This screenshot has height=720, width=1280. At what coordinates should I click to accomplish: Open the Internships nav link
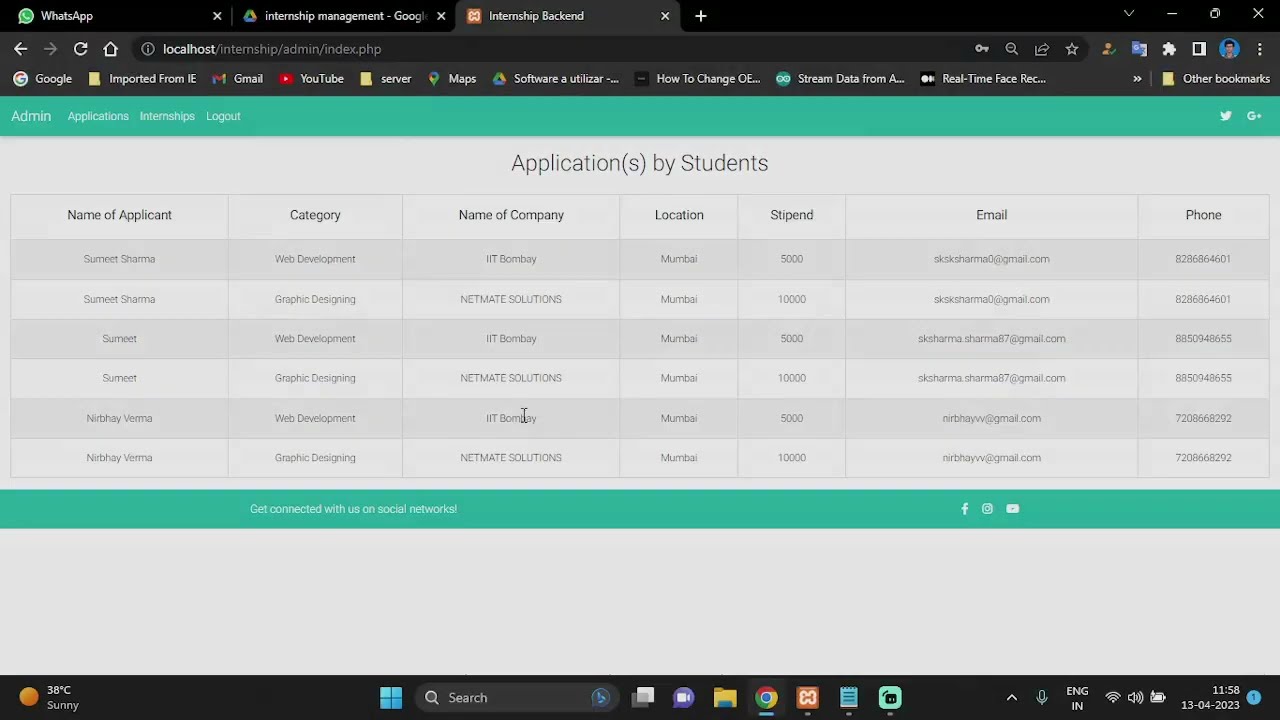167,116
